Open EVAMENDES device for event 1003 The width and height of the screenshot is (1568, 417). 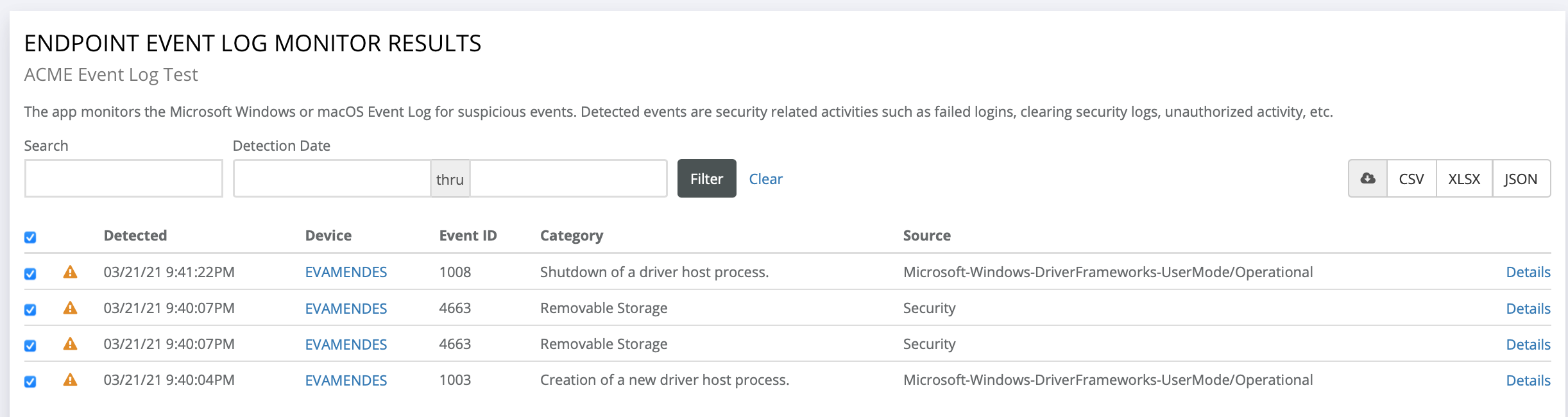click(x=346, y=380)
